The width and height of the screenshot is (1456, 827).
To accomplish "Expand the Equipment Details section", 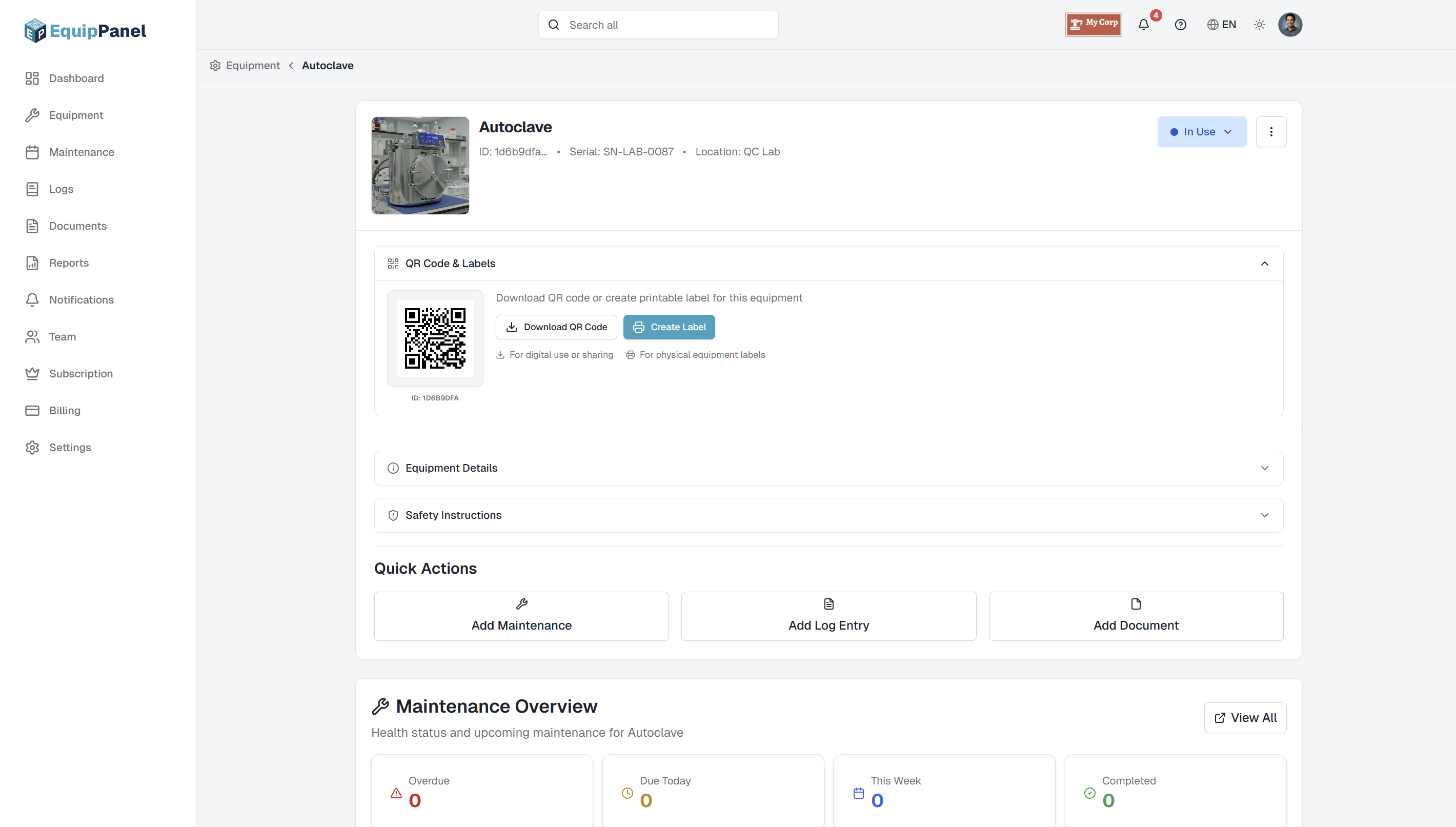I will click(1264, 468).
